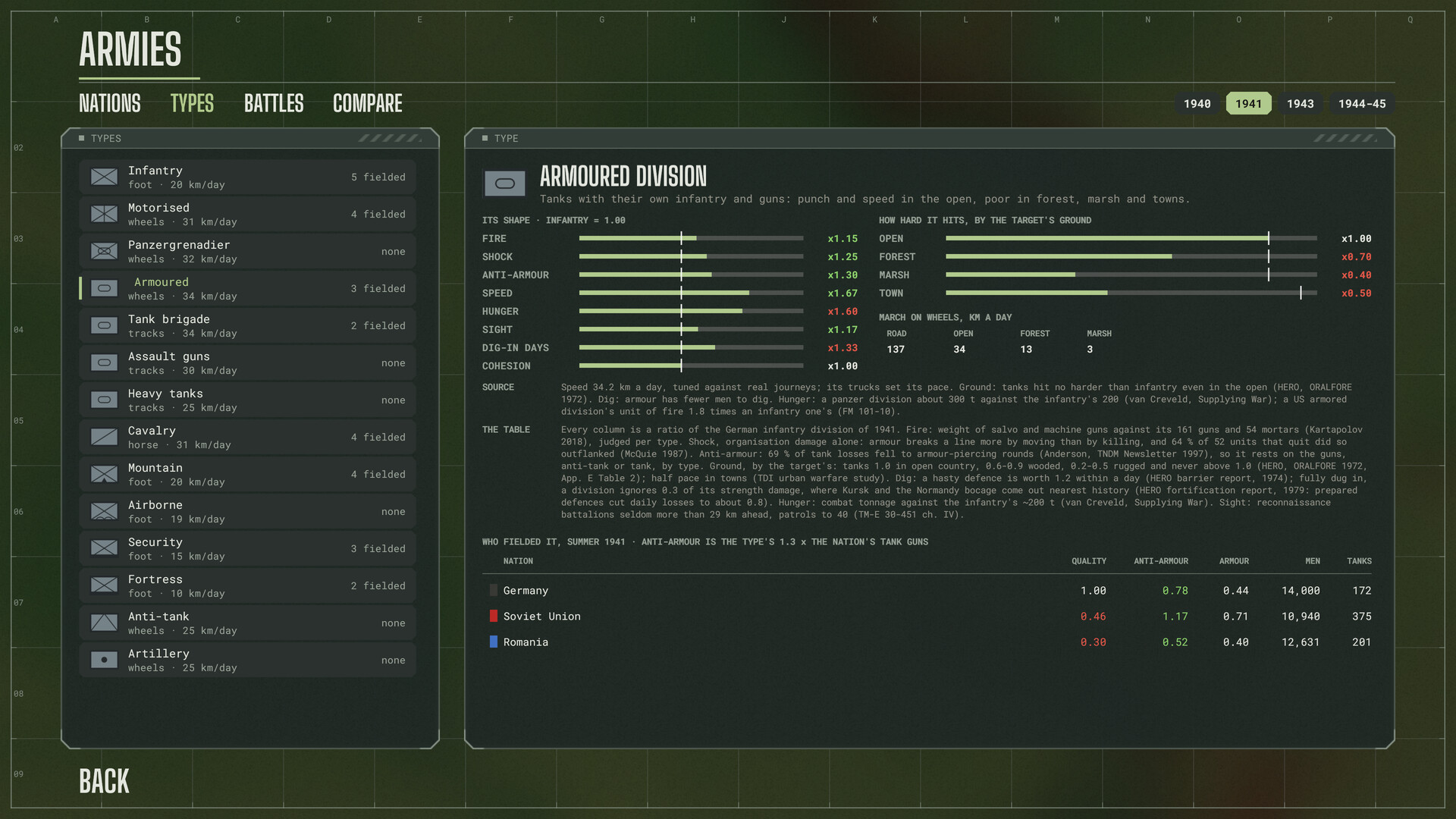This screenshot has width=1456, height=819.
Task: Click the Heavy tanks unit icon
Action: [104, 400]
